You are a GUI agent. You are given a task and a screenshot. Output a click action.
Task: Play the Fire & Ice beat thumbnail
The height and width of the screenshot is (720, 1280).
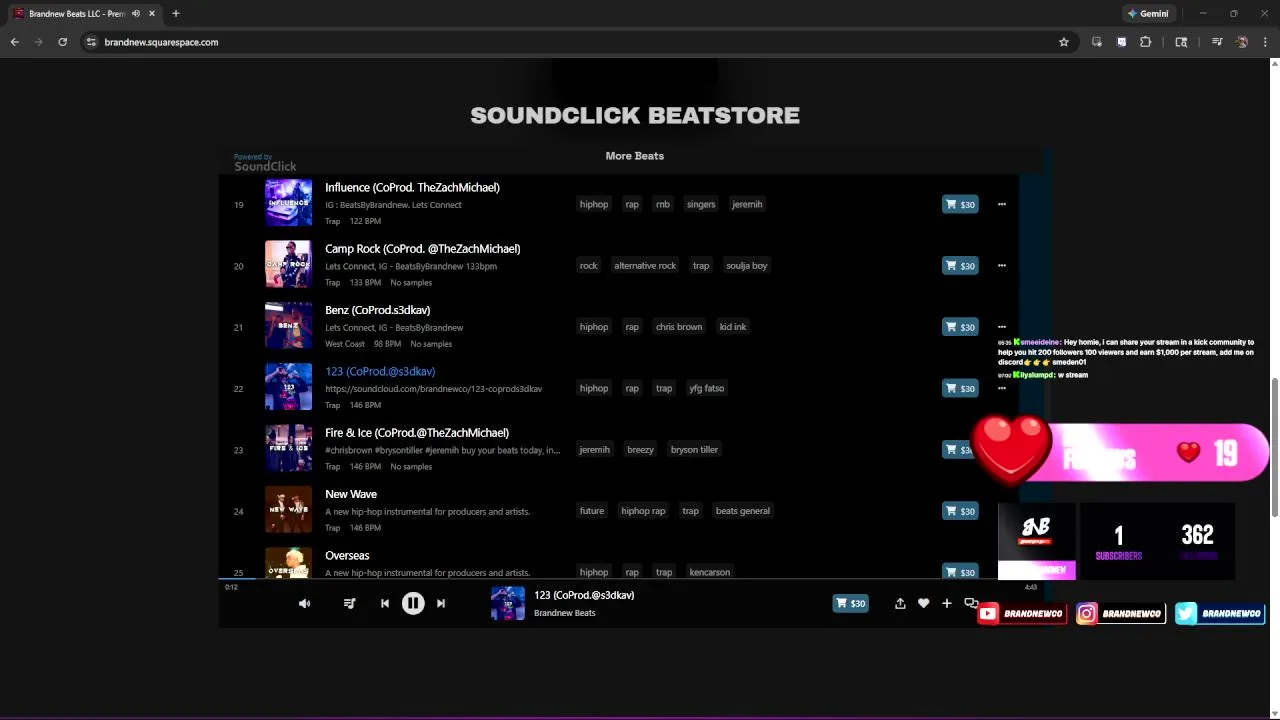point(288,449)
